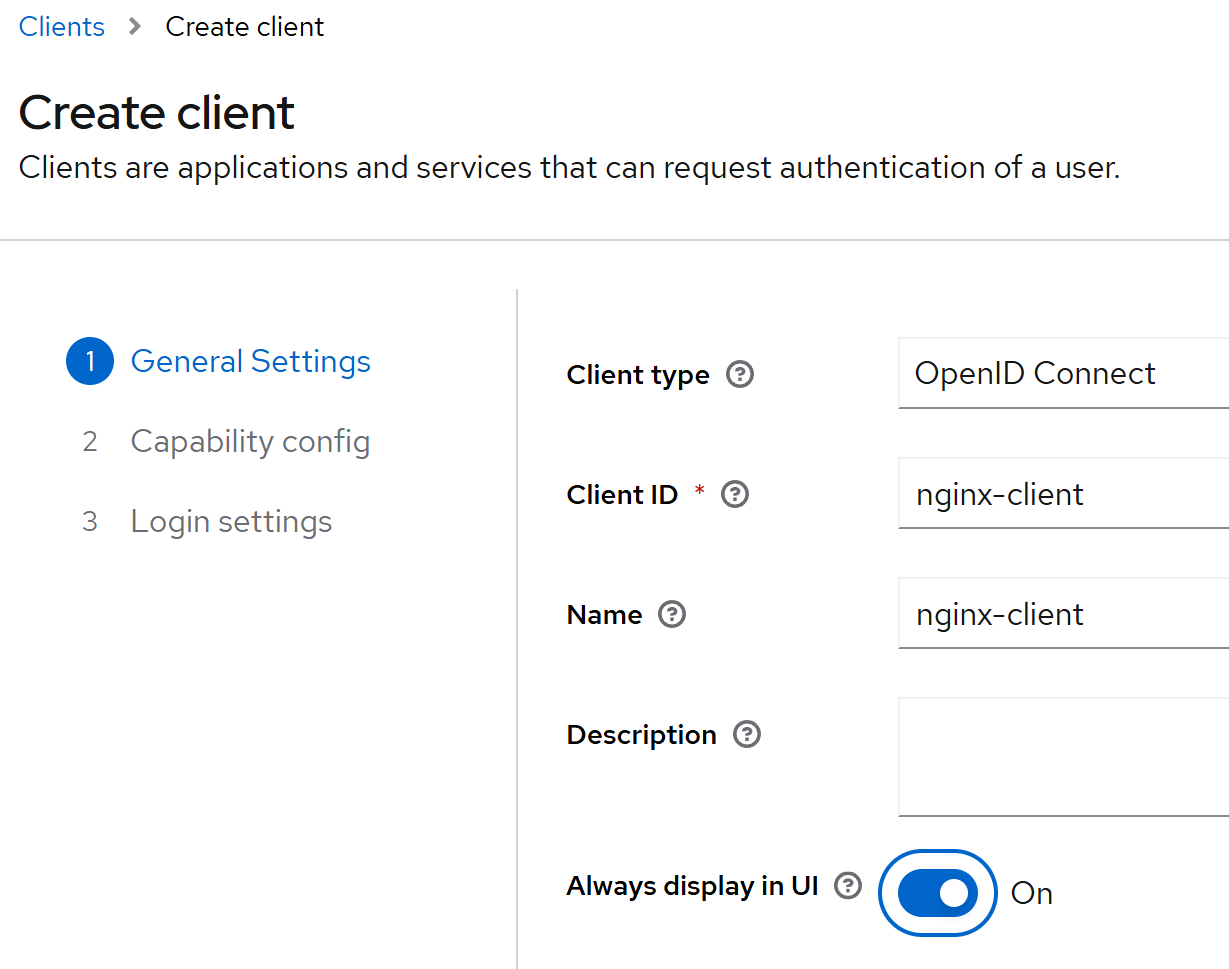Image resolution: width=1229 pixels, height=969 pixels.
Task: Click the Description help question icon
Action: pos(747,735)
